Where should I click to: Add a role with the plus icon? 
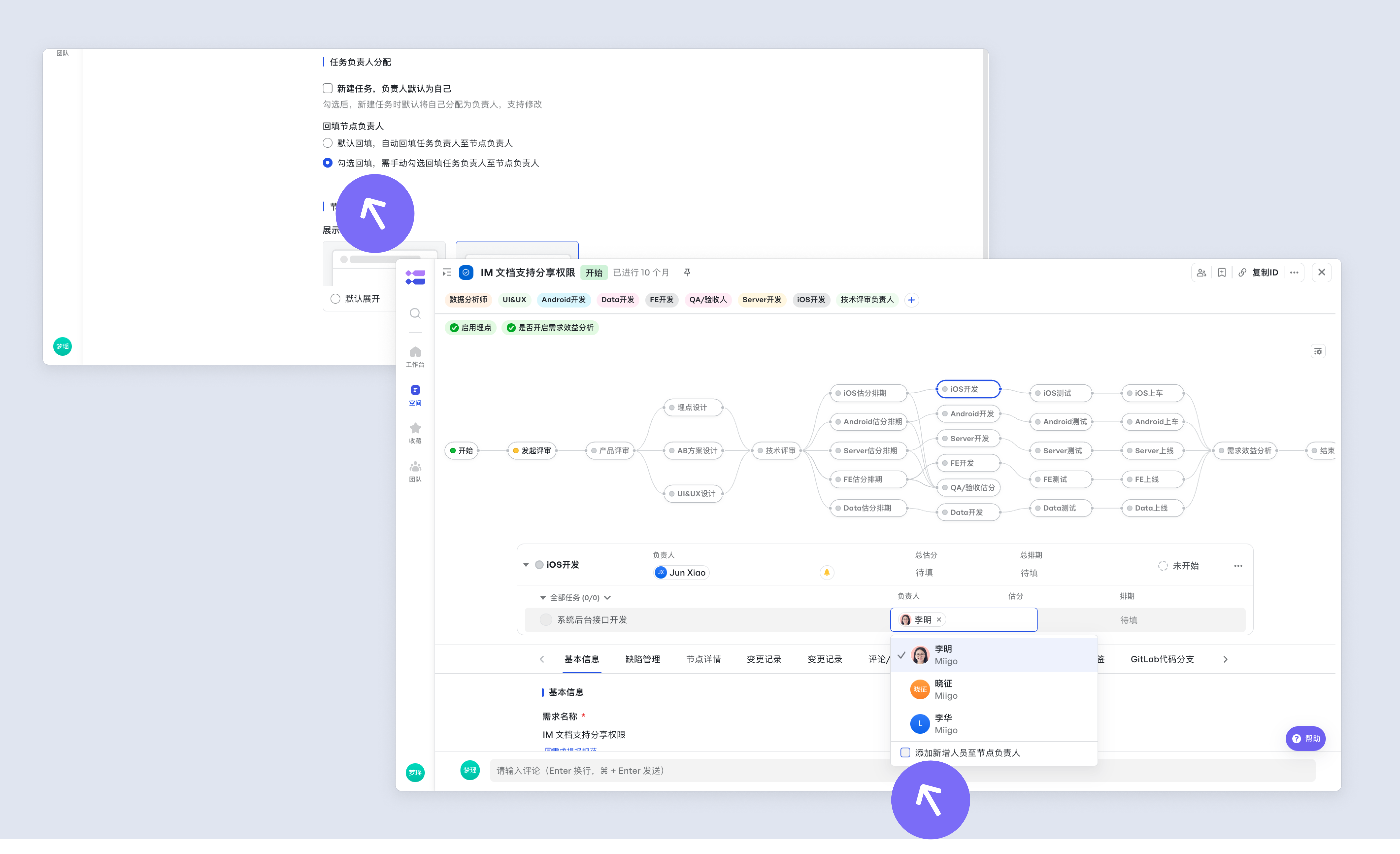(x=911, y=300)
